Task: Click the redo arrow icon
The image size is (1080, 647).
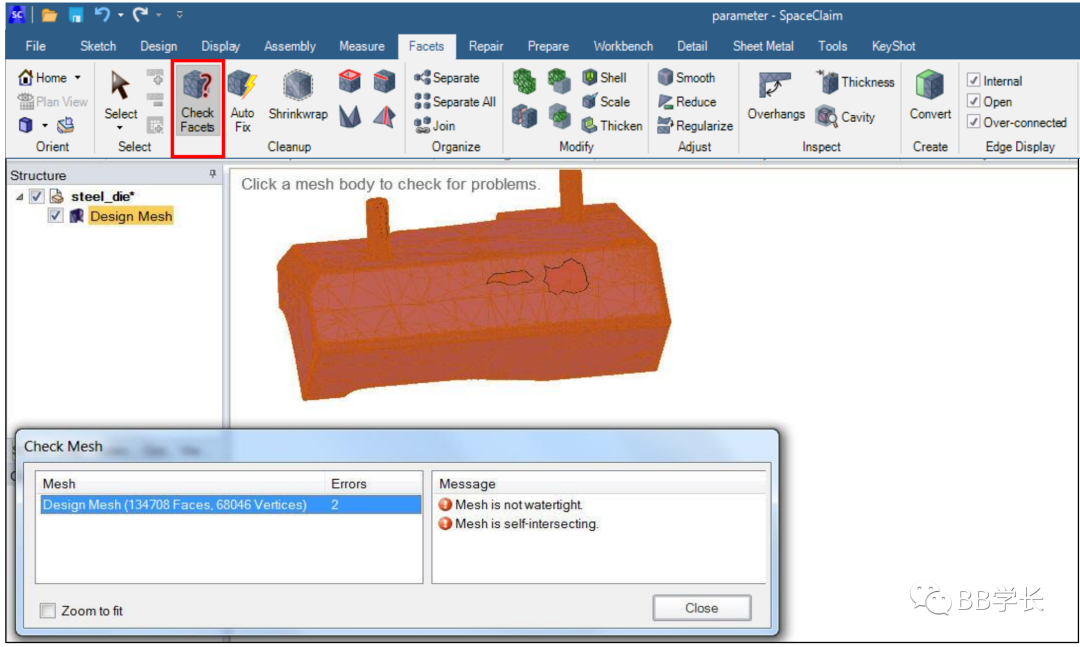Action: tap(141, 14)
